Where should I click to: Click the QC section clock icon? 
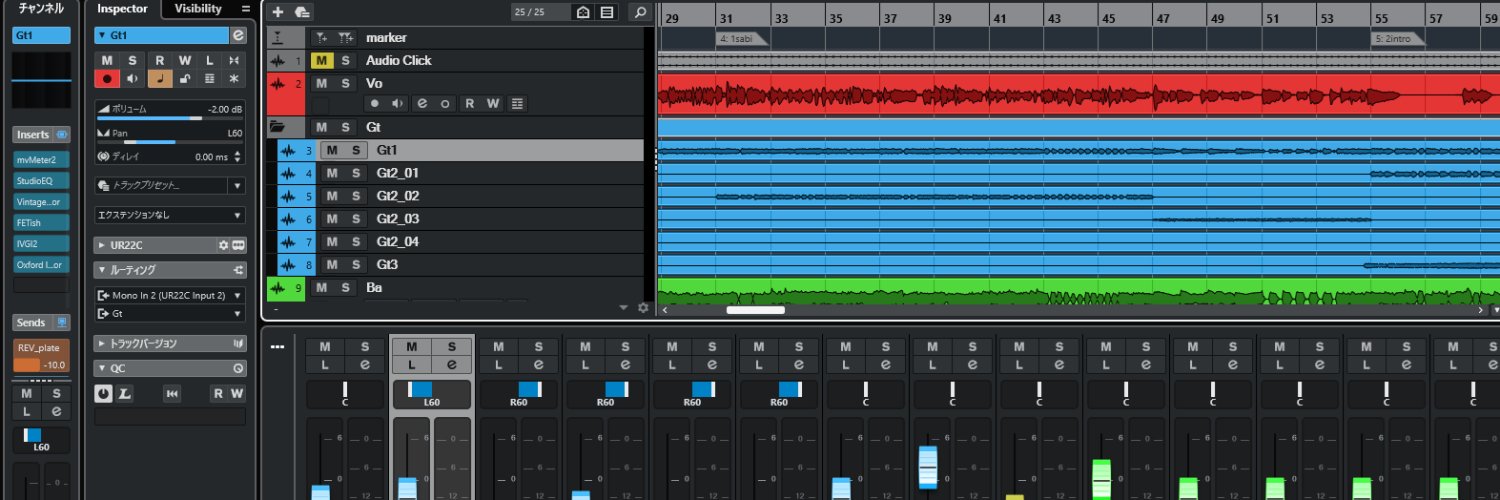[x=238, y=368]
